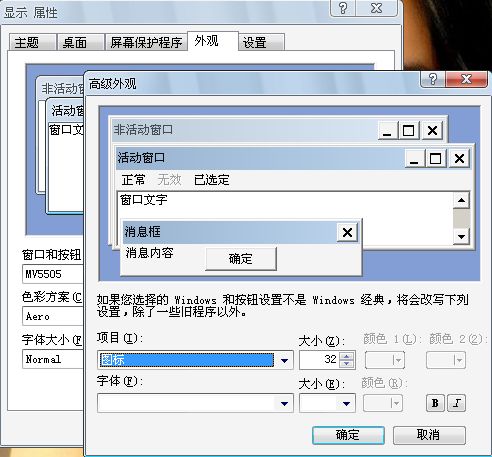The width and height of the screenshot is (492, 457).
Task: Open 窗口和按钮 dropdown showing MV5505
Action: (x=53, y=274)
